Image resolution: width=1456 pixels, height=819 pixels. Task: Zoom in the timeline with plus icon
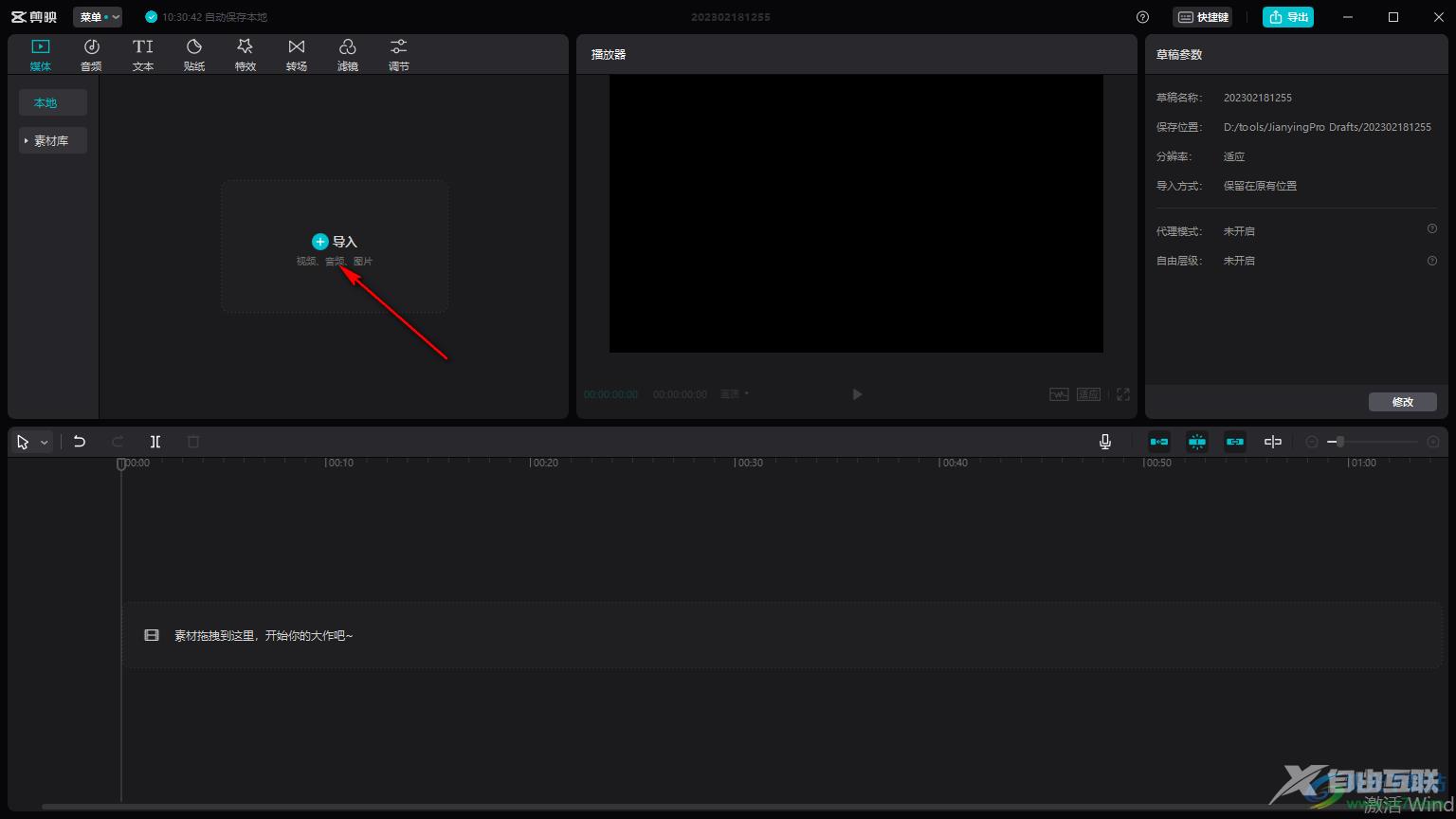(1433, 442)
